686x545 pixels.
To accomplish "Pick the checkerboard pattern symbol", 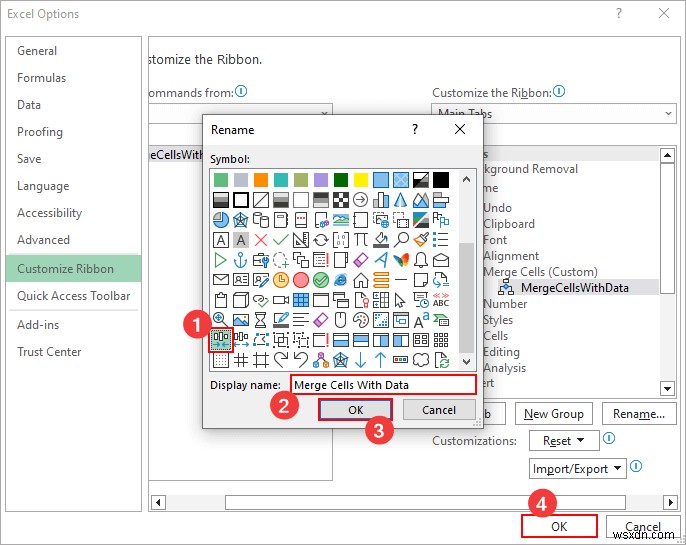I will click(x=340, y=200).
